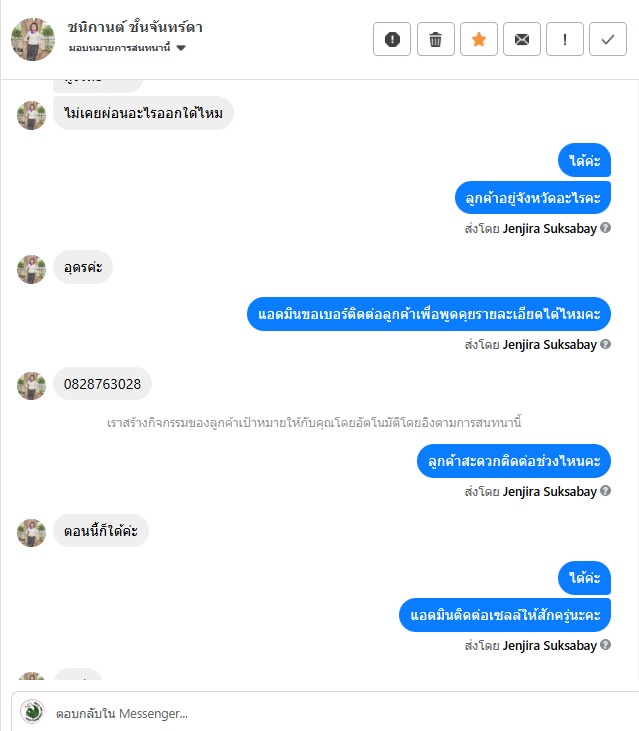Click page avatar icon beside reply box
The image size is (639, 731).
click(32, 711)
